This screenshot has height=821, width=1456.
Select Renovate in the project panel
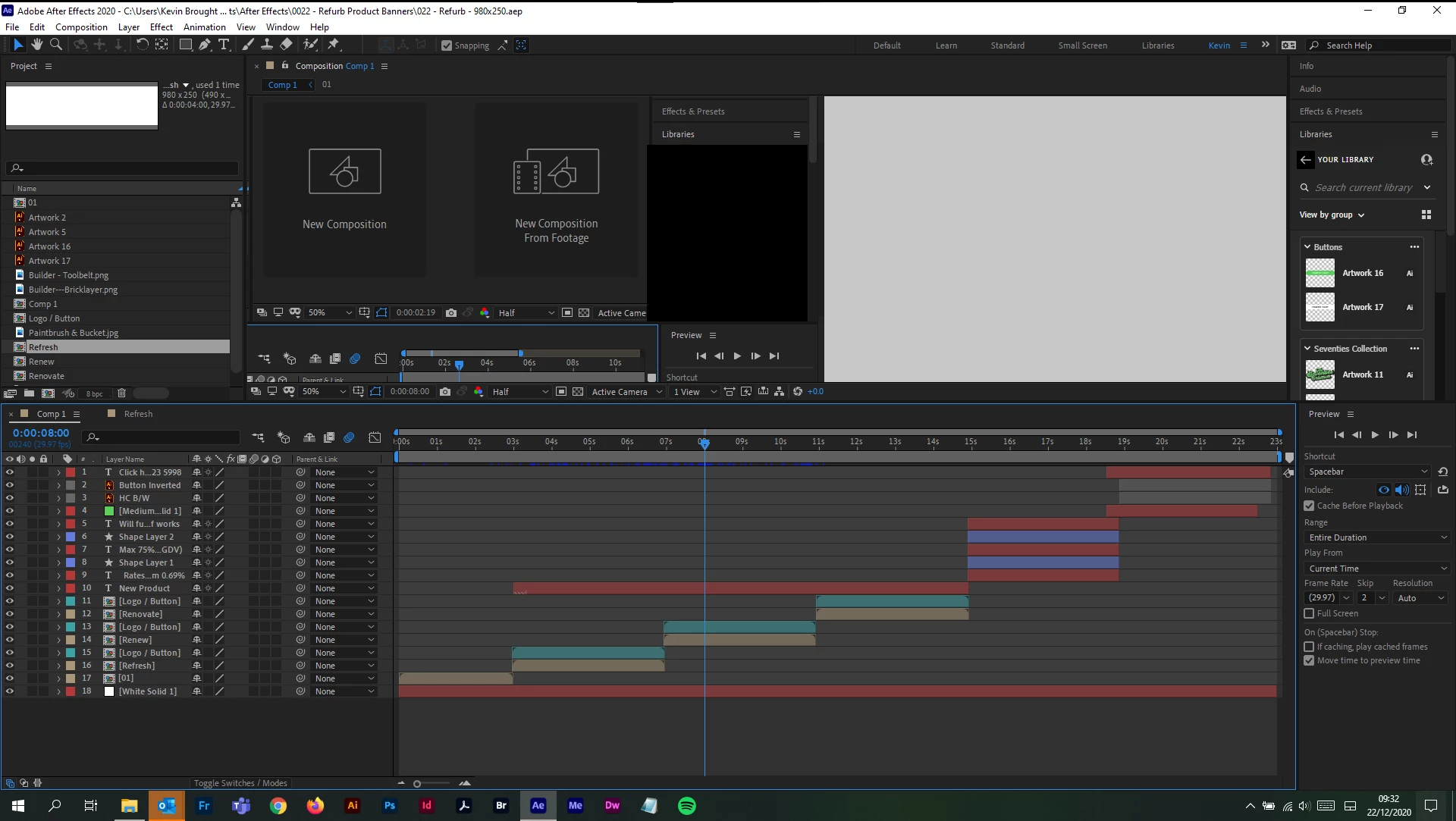(46, 376)
